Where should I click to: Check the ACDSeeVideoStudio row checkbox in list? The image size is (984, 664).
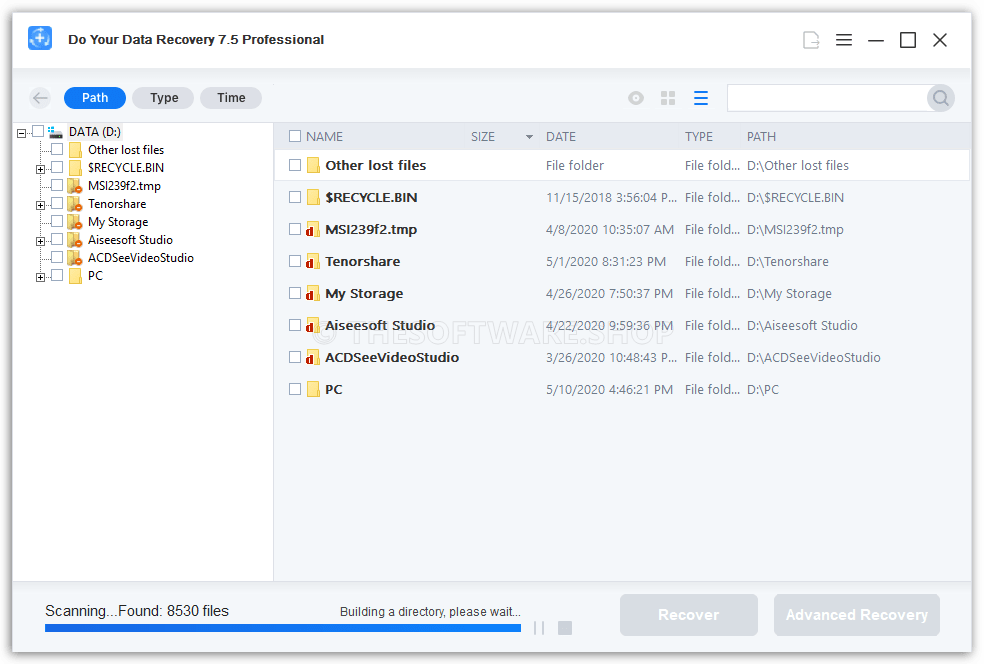295,357
